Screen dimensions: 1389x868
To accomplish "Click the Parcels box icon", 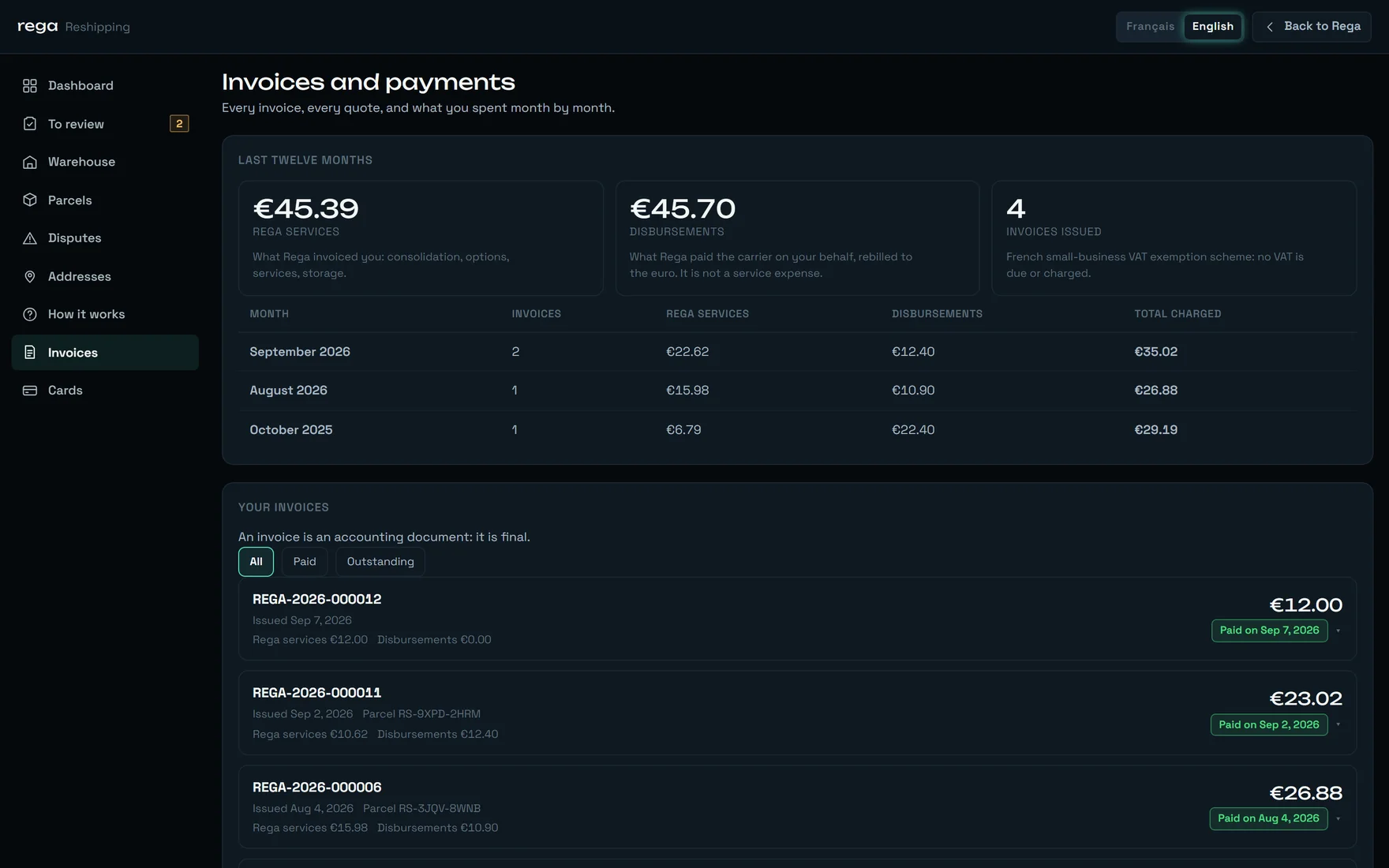I will point(30,200).
